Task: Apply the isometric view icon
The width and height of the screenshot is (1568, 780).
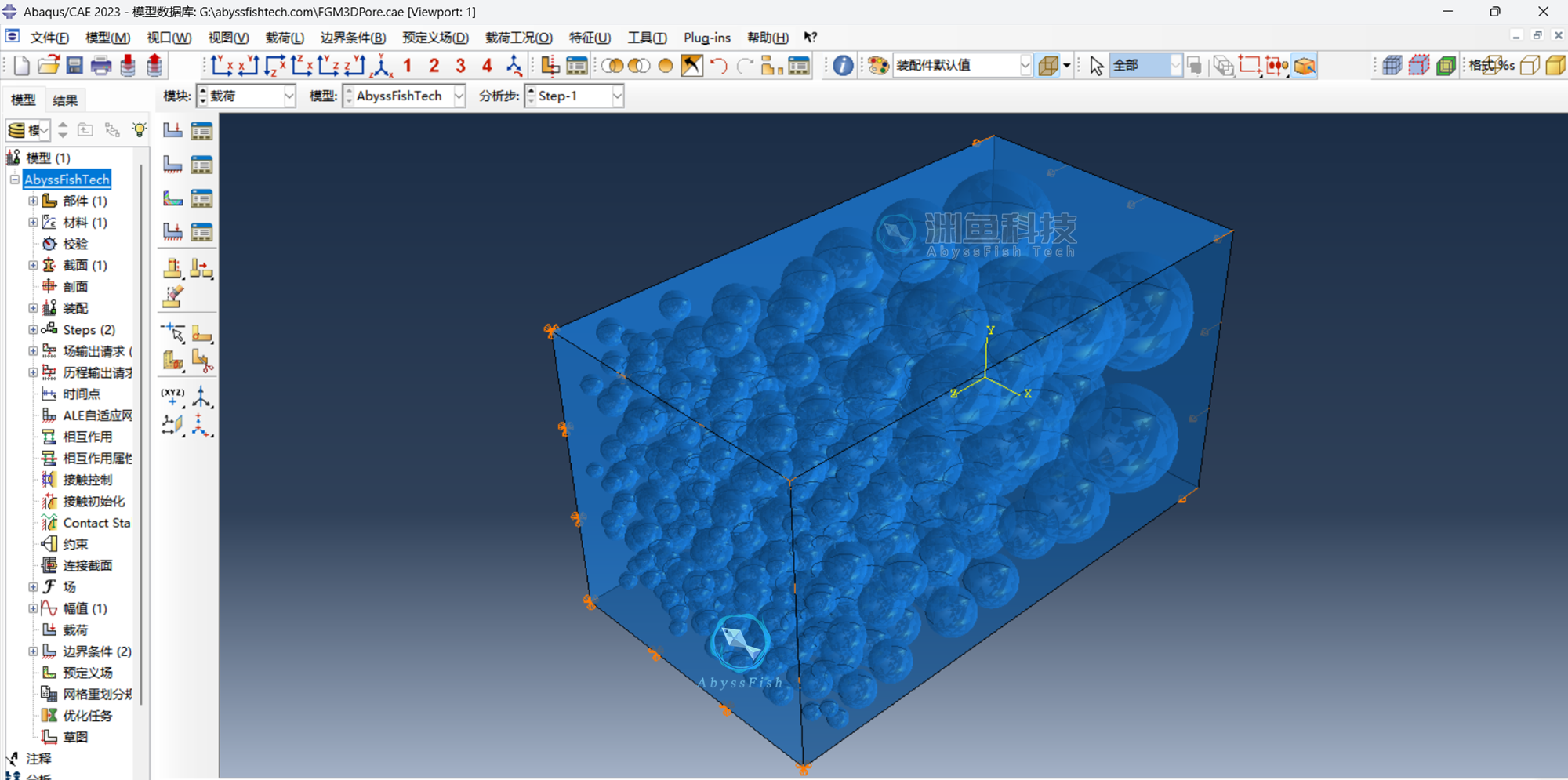Action: [382, 65]
